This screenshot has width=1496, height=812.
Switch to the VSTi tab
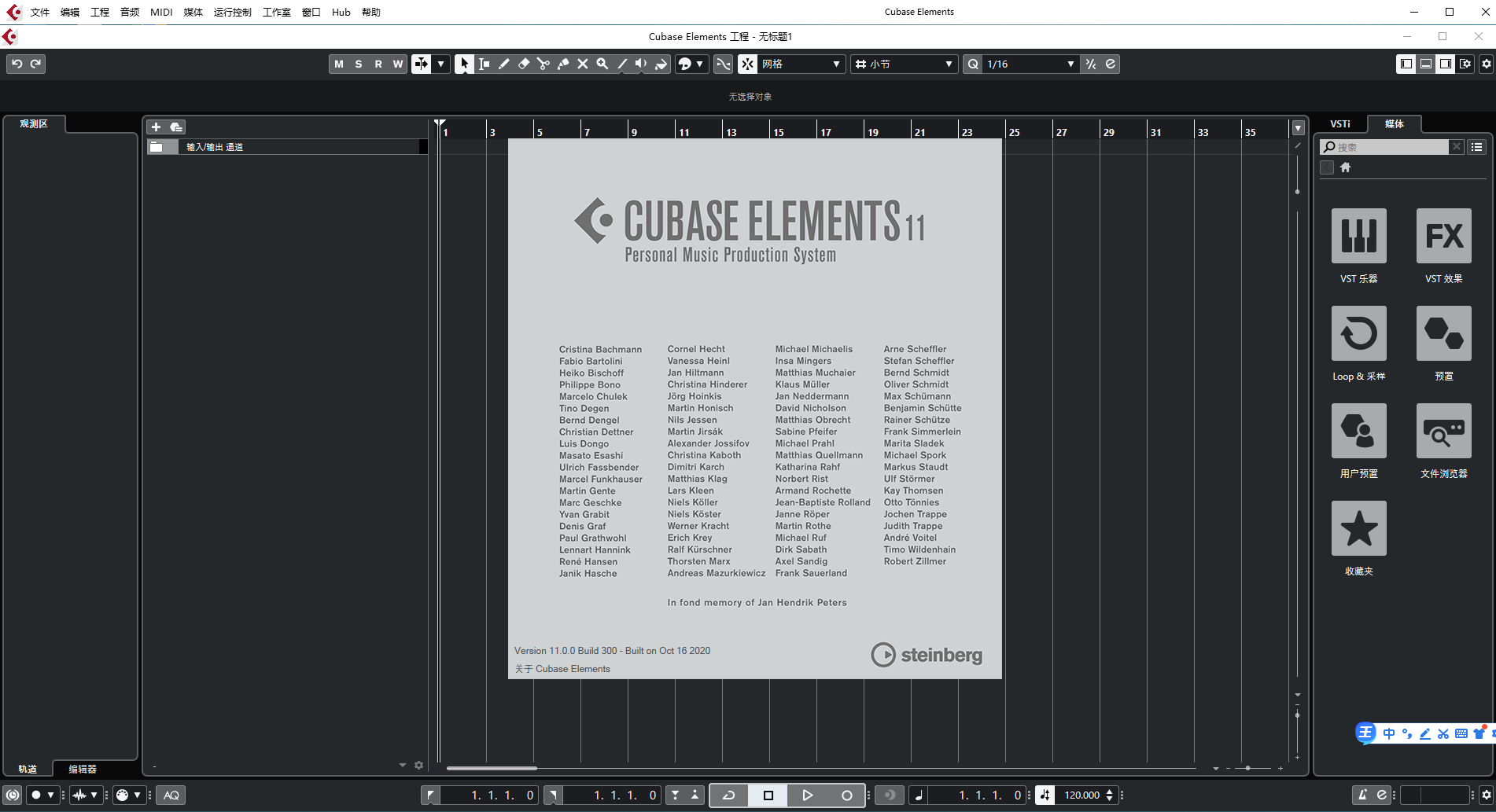(1340, 124)
